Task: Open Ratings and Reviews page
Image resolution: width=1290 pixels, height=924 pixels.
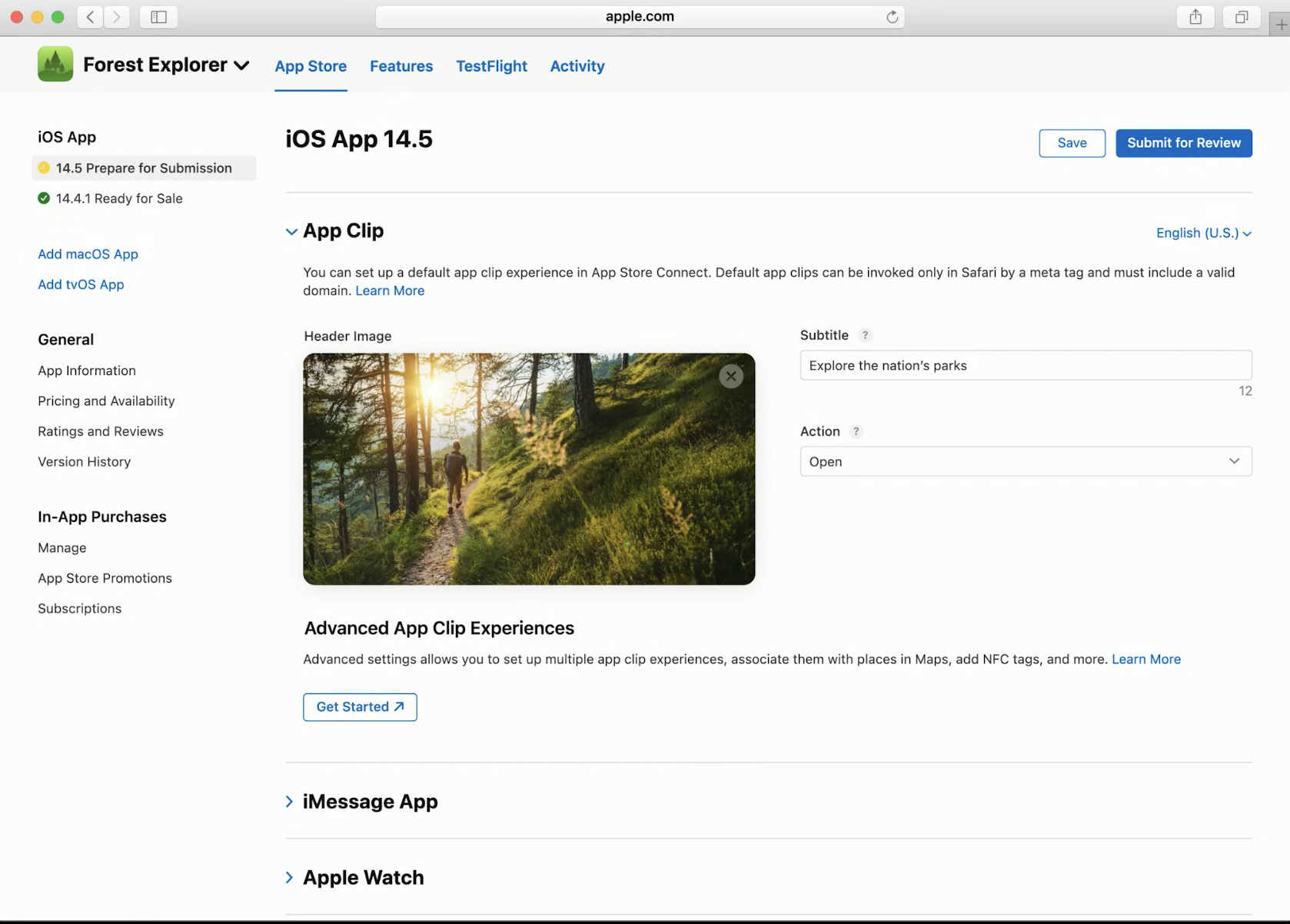Action: tap(101, 431)
